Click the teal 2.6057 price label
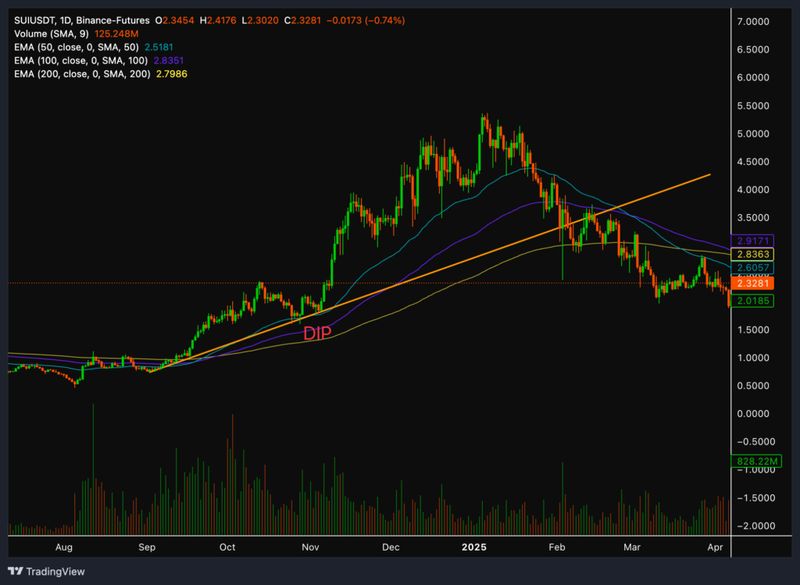This screenshot has height=585, width=800. 751,269
